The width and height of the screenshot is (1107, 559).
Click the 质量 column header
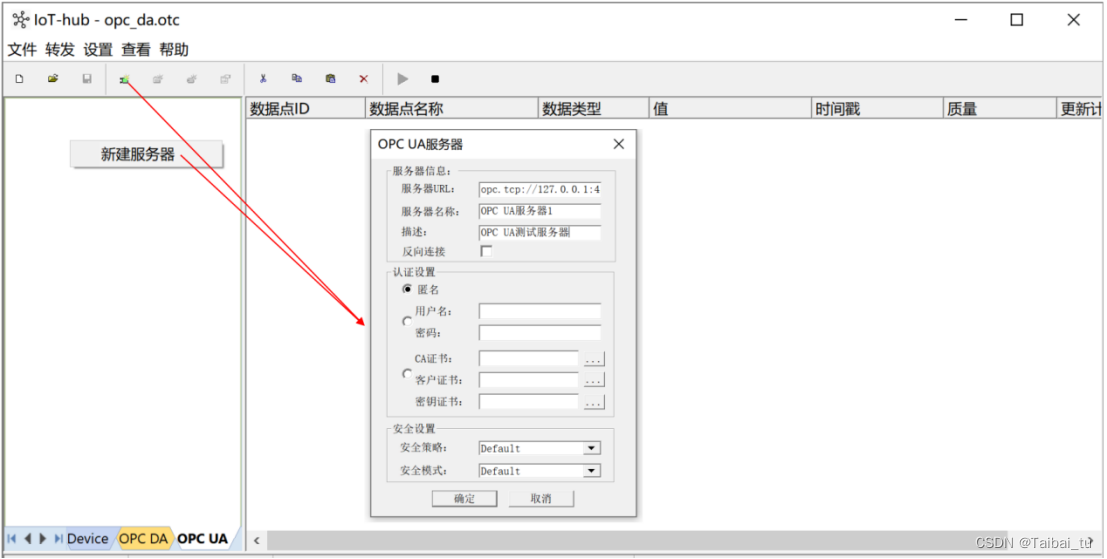tap(1000, 109)
